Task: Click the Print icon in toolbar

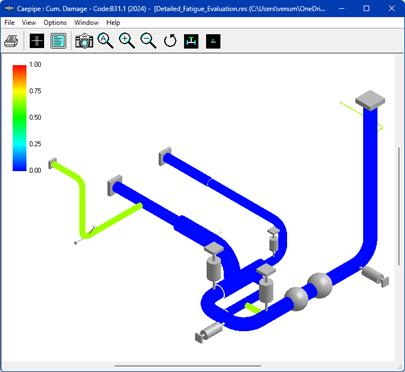Action: [x=12, y=41]
